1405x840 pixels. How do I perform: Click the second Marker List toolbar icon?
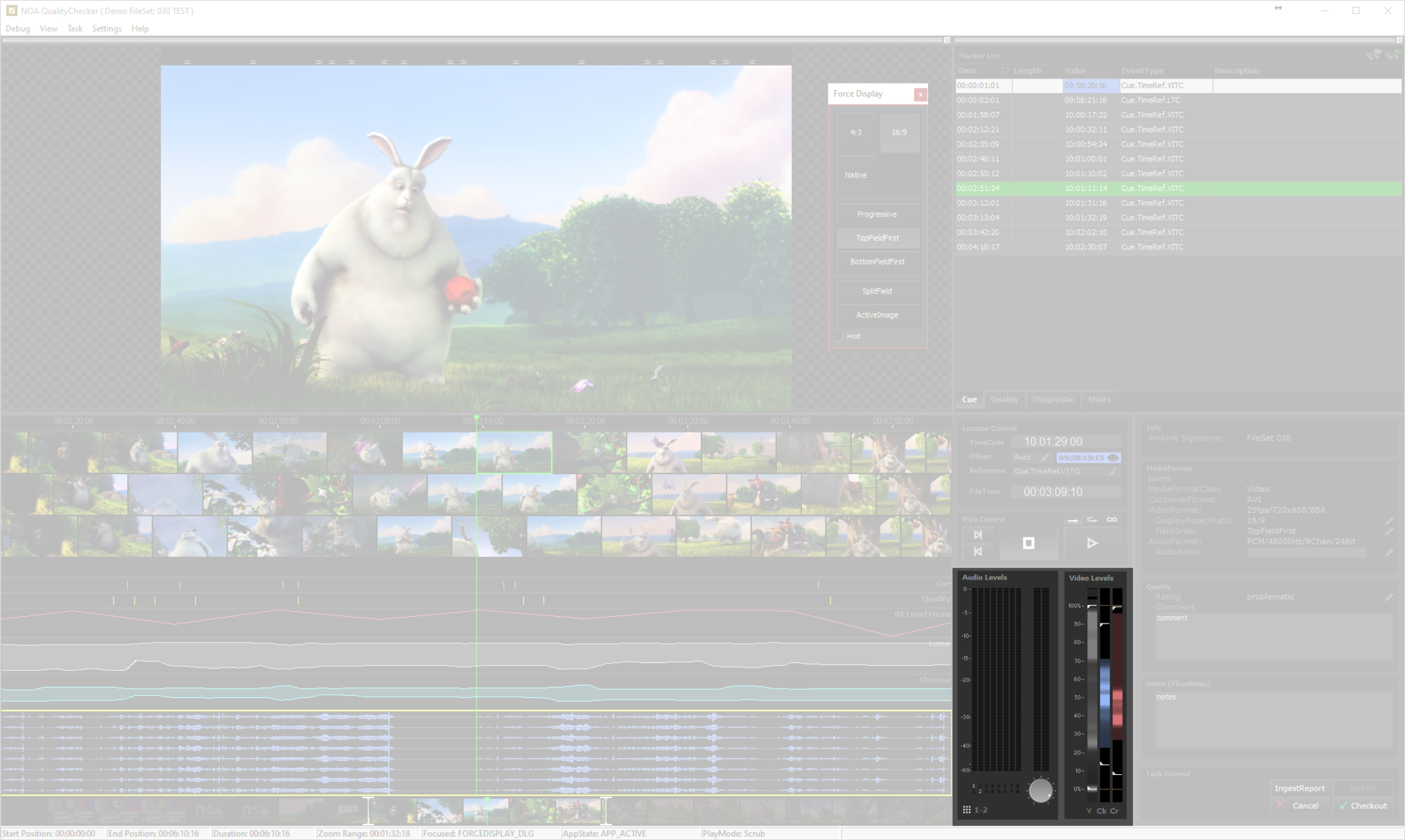pos(1392,55)
